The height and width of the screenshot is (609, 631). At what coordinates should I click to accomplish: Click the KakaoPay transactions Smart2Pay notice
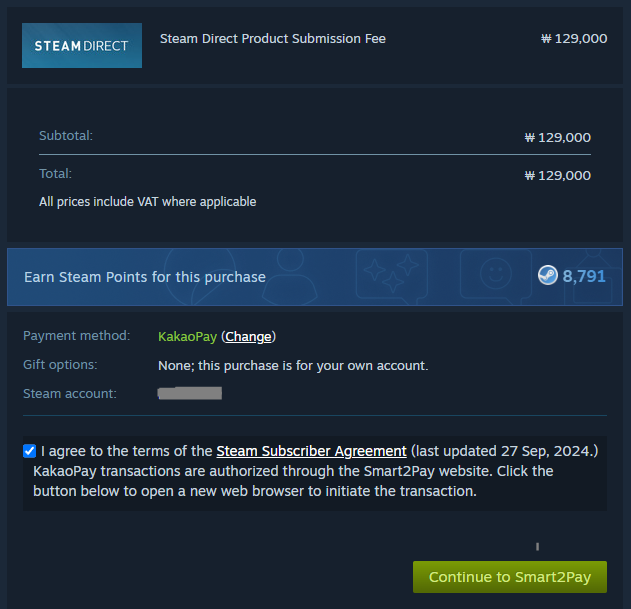pyautogui.click(x=293, y=481)
